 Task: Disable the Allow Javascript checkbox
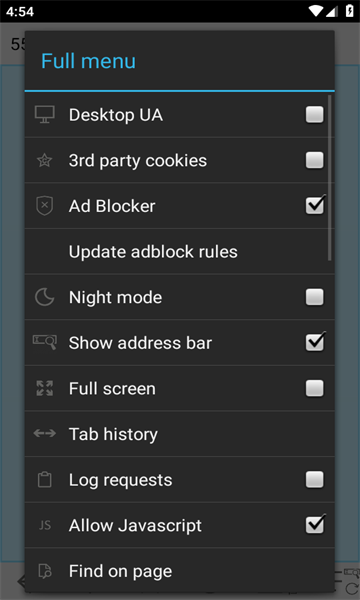pyautogui.click(x=314, y=525)
